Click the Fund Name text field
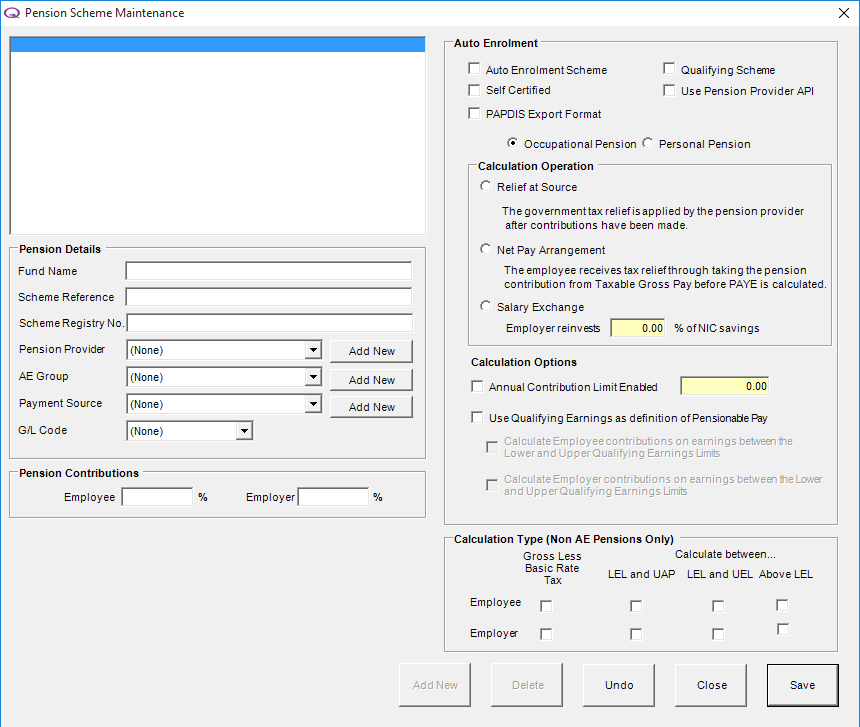 [x=269, y=271]
